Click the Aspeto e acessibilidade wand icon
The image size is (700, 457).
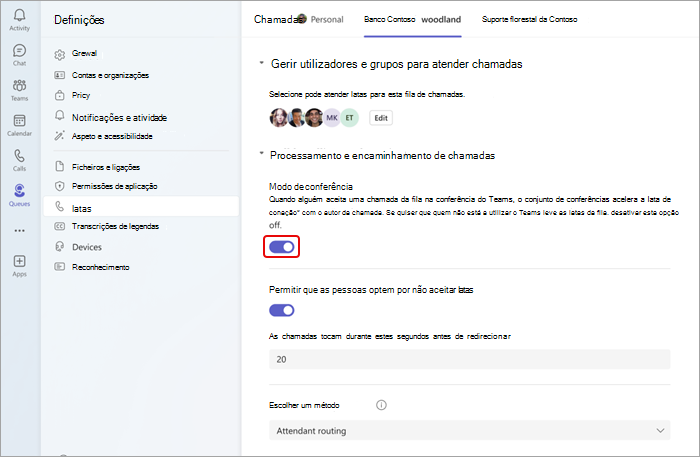(x=59, y=136)
